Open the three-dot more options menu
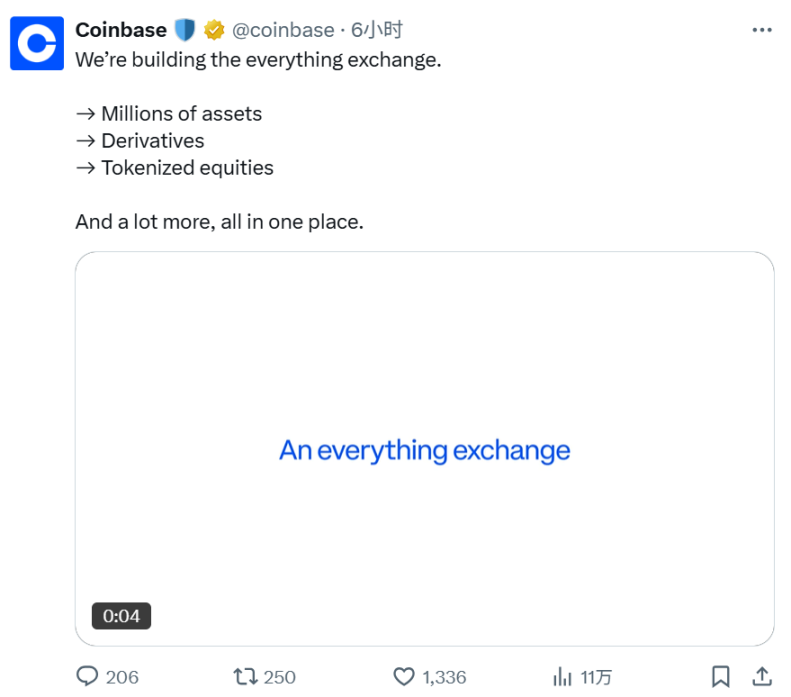Image resolution: width=791 pixels, height=697 pixels. 761,30
